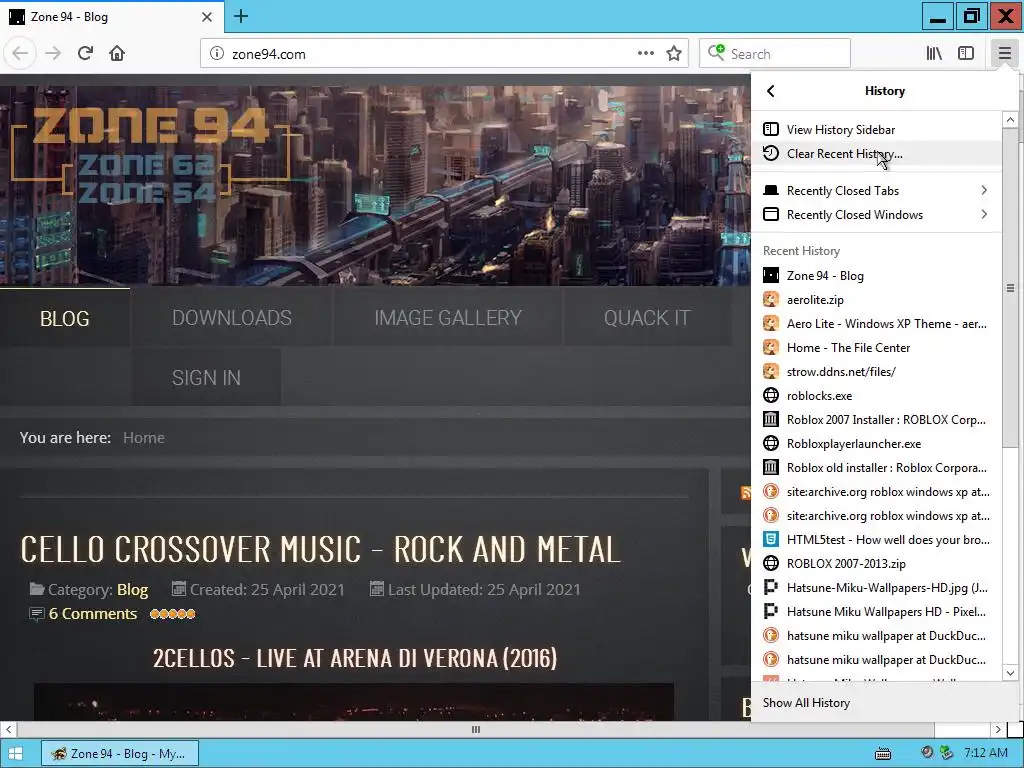
Task: Click Zone 94 - Blog taskbar button
Action: click(x=120, y=754)
